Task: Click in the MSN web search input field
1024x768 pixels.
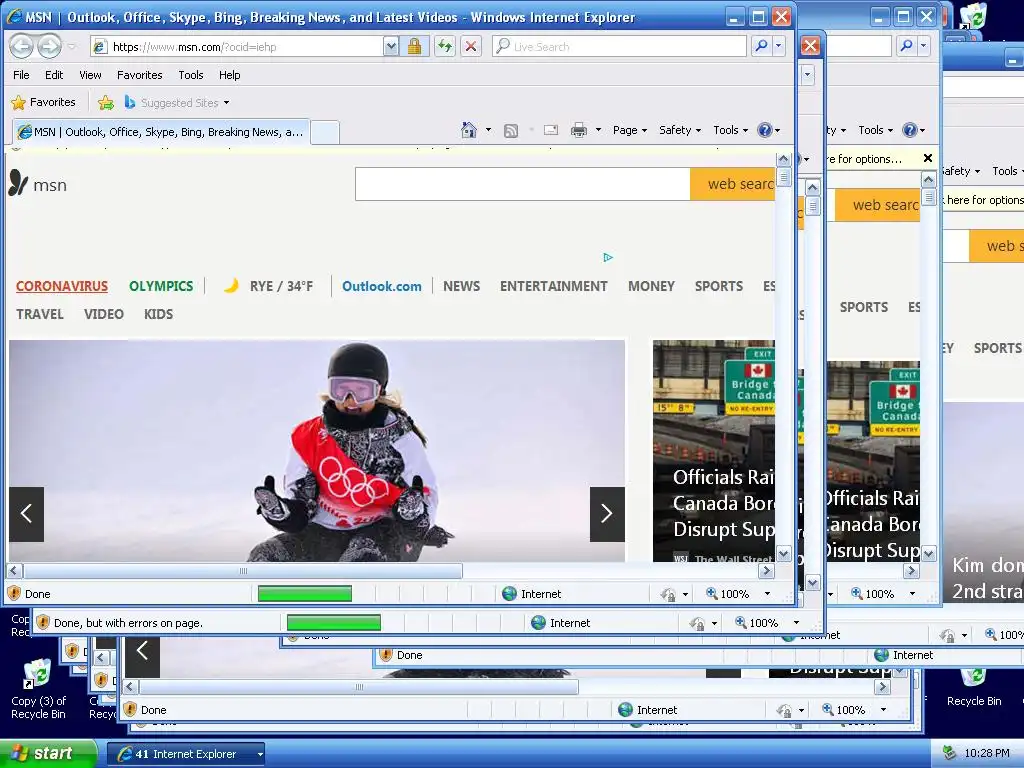Action: pos(522,184)
